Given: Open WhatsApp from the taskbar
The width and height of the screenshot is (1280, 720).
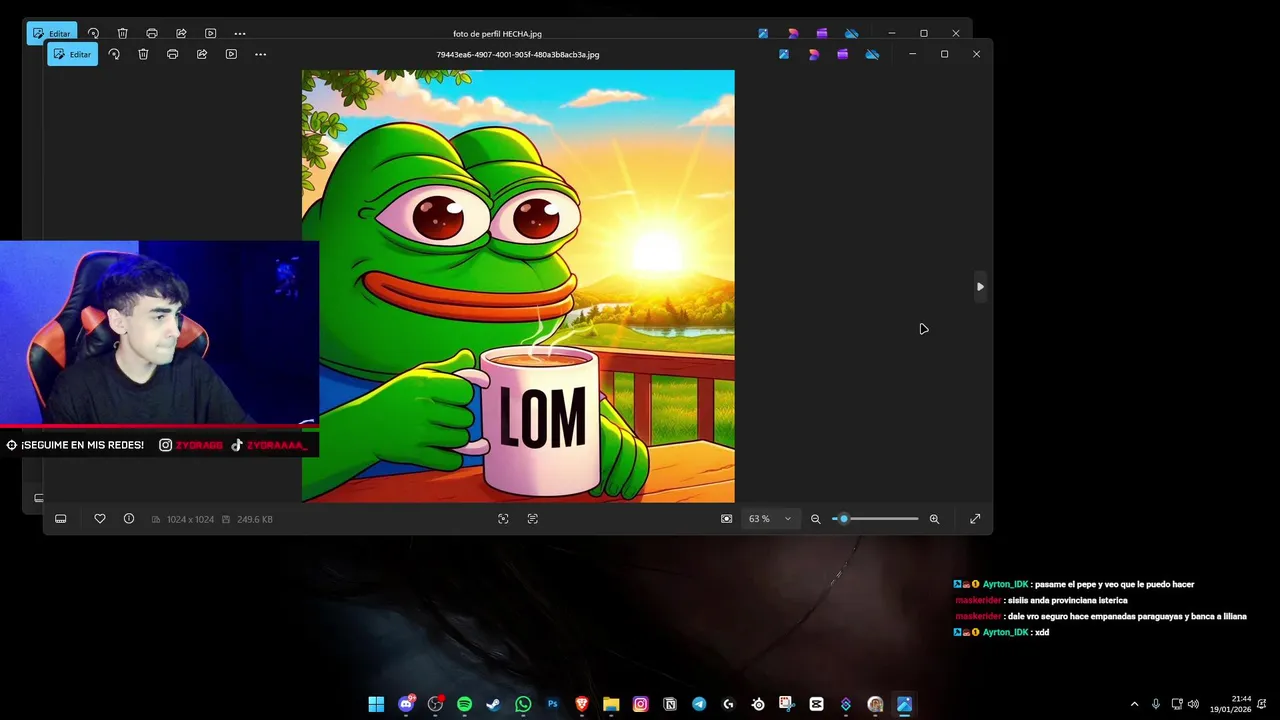Looking at the screenshot, I should [523, 704].
